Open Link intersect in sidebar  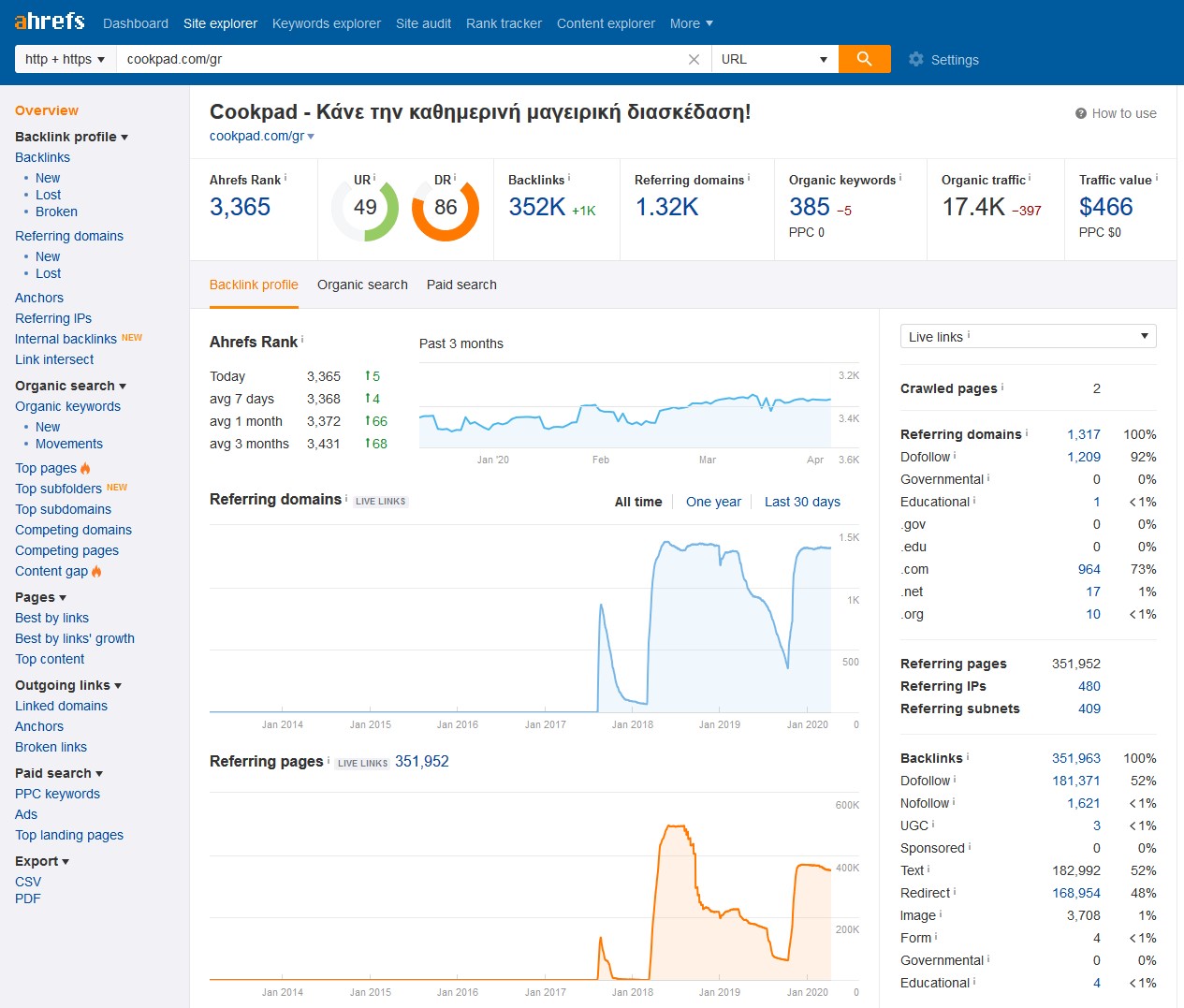click(54, 359)
